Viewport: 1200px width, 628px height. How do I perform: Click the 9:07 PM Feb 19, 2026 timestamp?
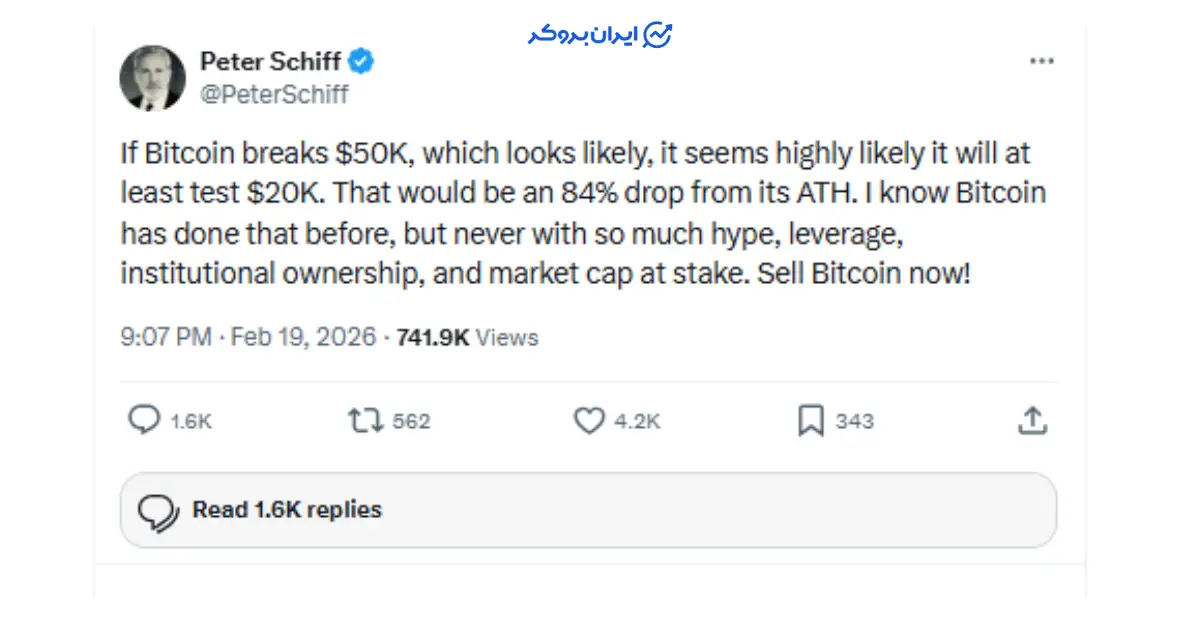tap(248, 337)
